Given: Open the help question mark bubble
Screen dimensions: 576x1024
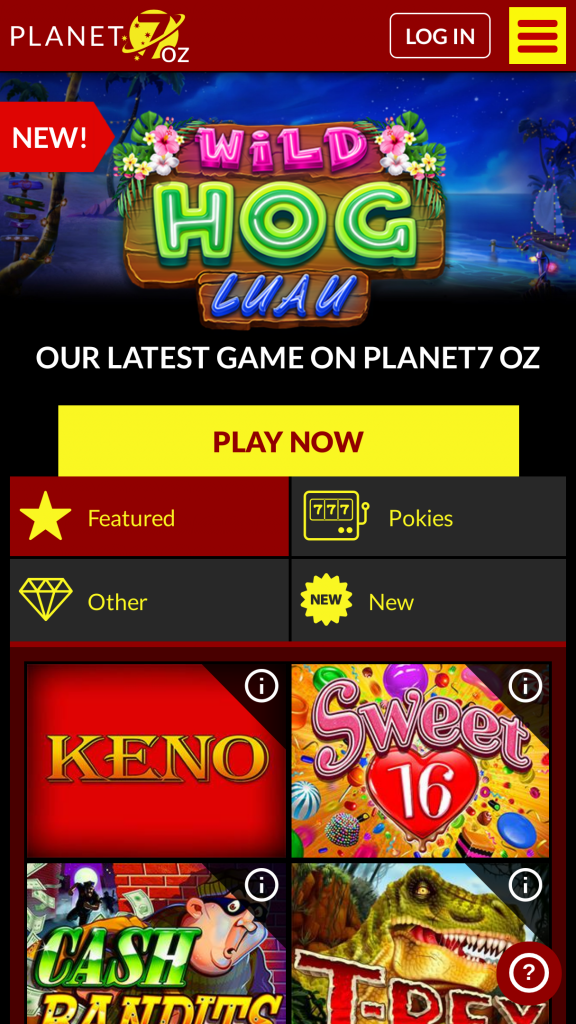Looking at the screenshot, I should point(529,974).
